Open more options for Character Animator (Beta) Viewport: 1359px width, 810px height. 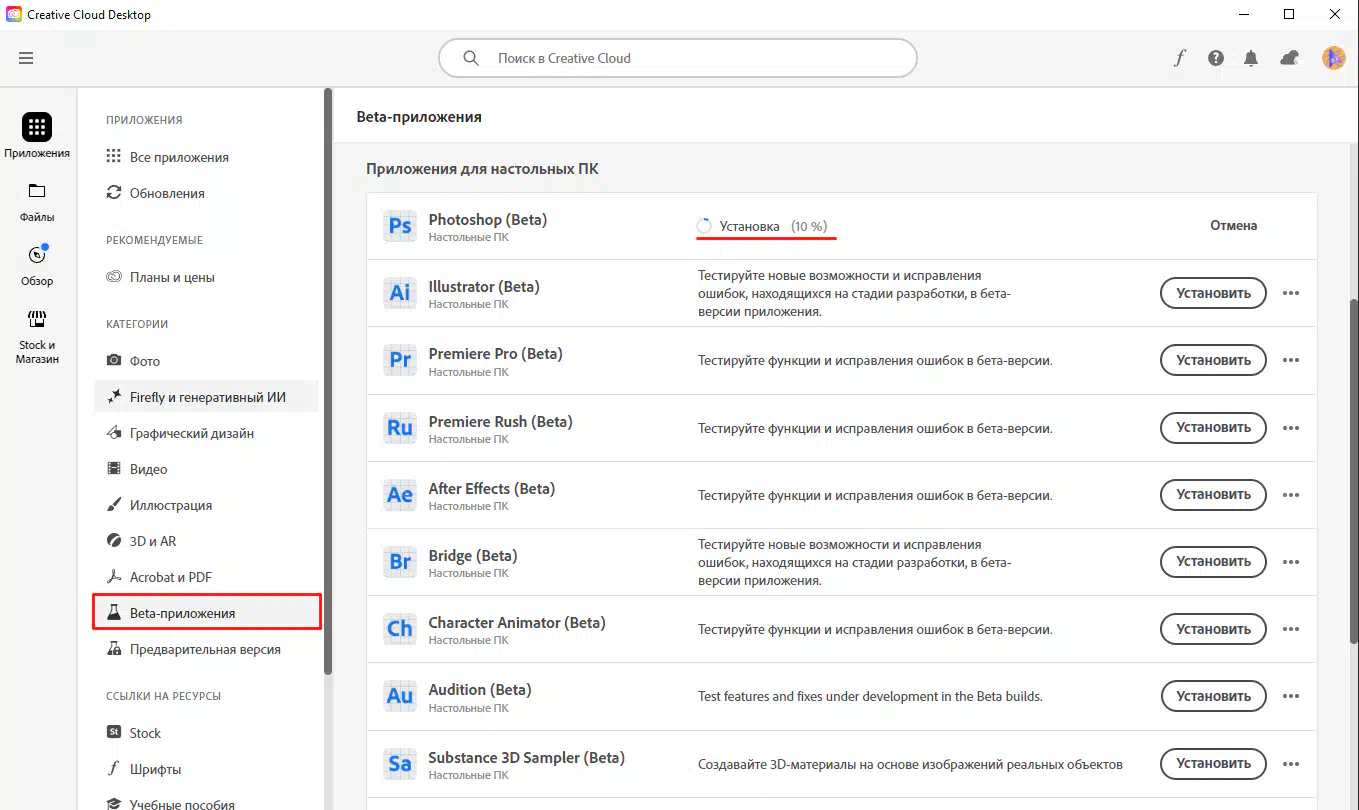tap(1291, 629)
